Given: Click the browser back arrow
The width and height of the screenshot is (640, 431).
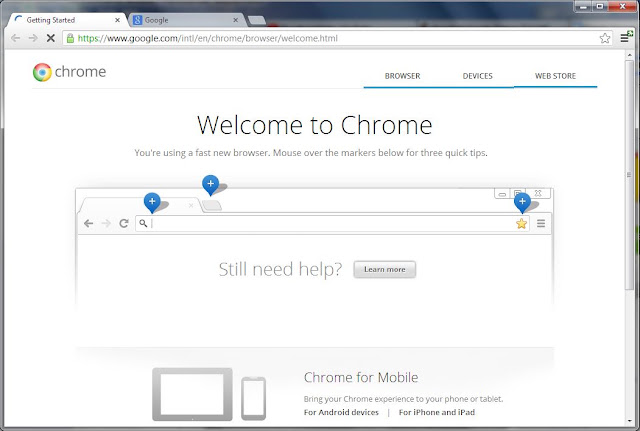Looking at the screenshot, I should click(x=16, y=38).
